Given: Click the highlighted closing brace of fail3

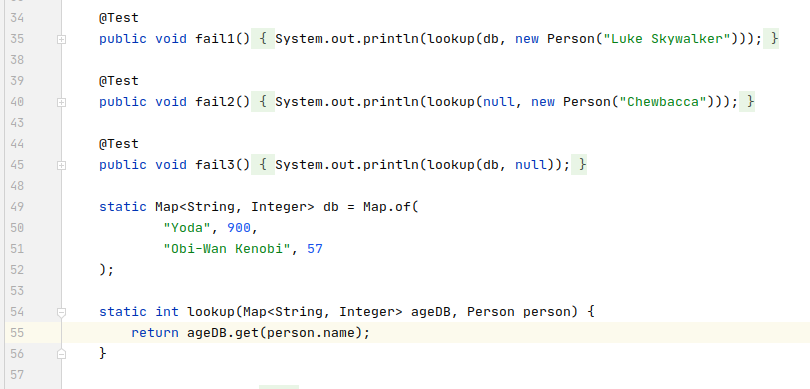Looking at the screenshot, I should click(579, 165).
